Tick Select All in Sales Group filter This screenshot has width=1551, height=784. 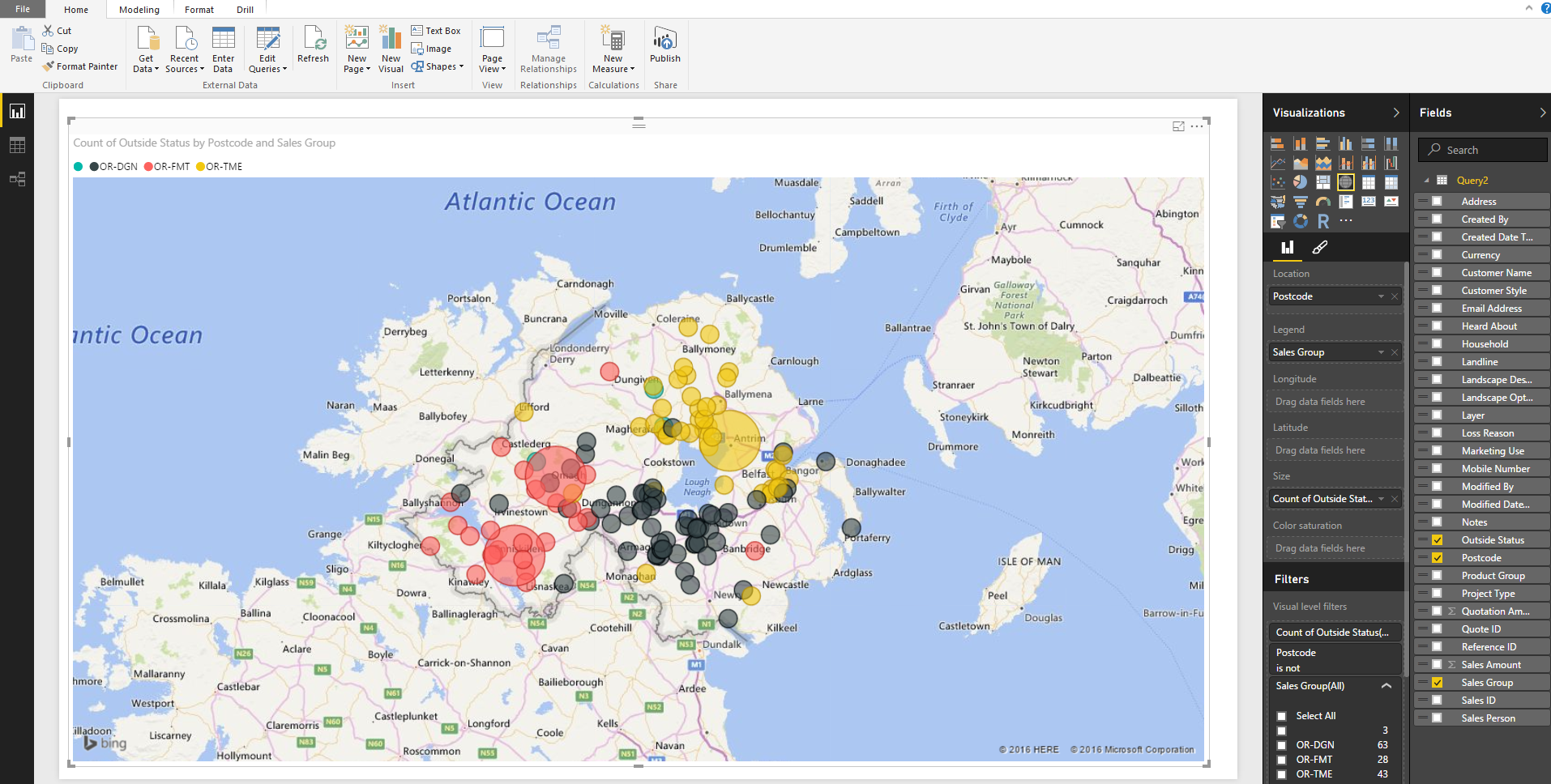[1281, 716]
